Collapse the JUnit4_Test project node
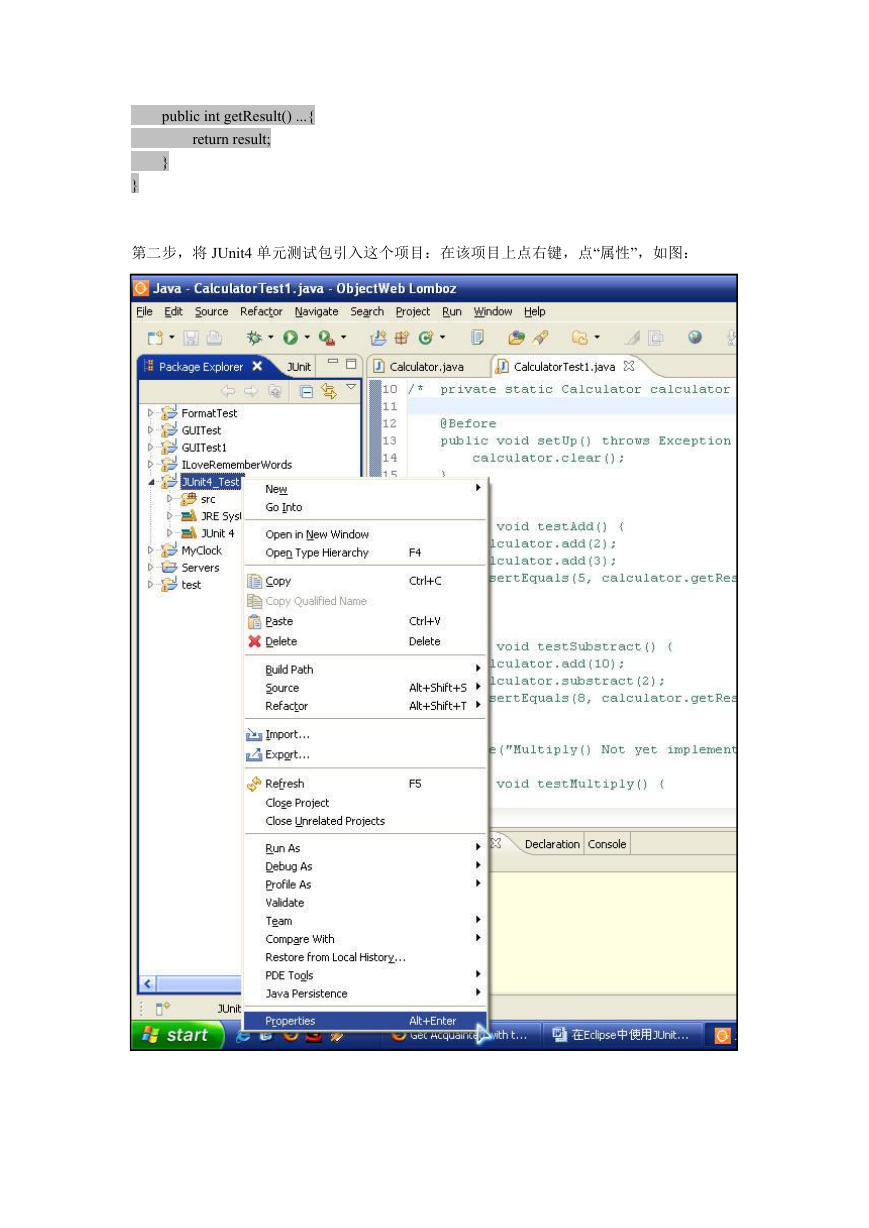Viewport: 869px width, 1228px height. (152, 482)
